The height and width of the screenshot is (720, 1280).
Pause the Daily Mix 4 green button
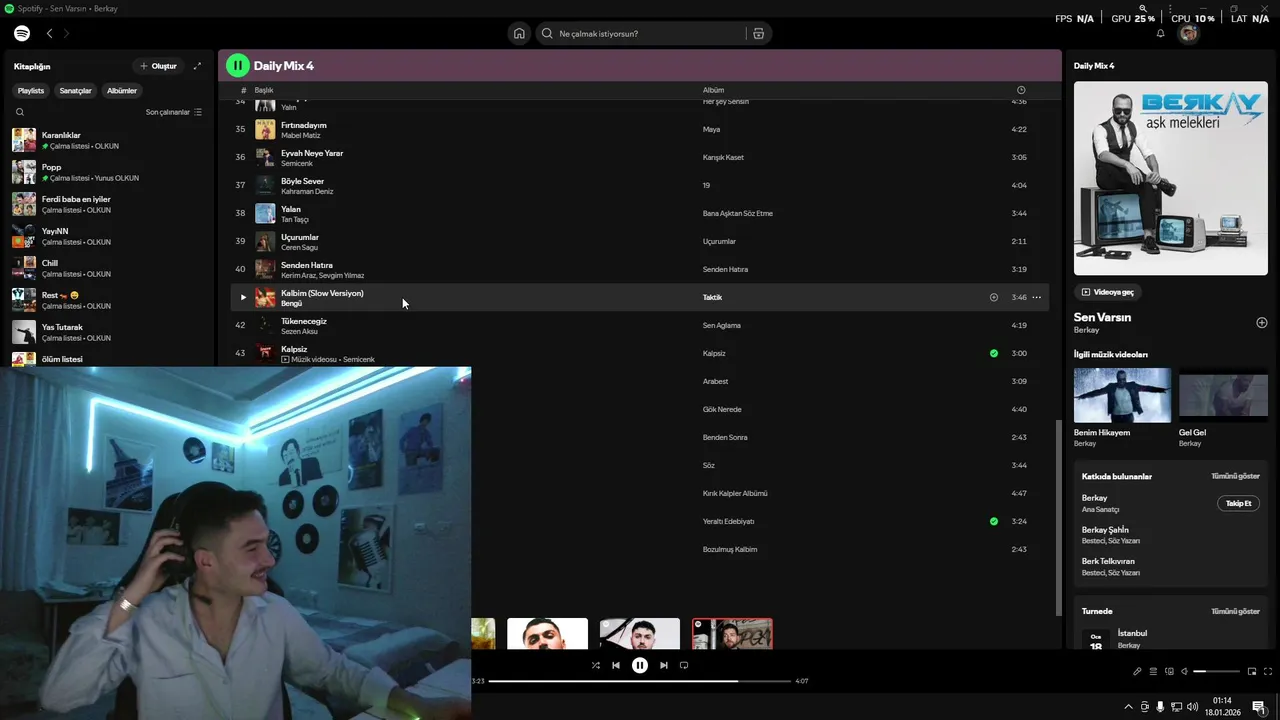click(237, 66)
